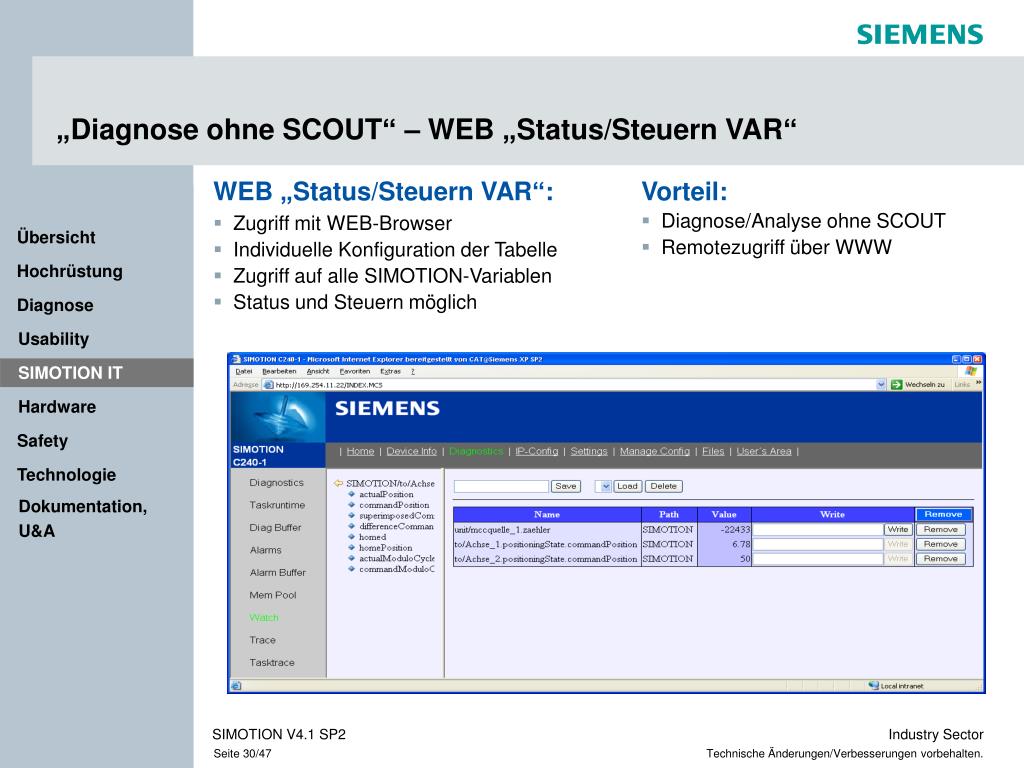
Task: Click the Windows flag logo in IE toolbar
Action: click(971, 371)
